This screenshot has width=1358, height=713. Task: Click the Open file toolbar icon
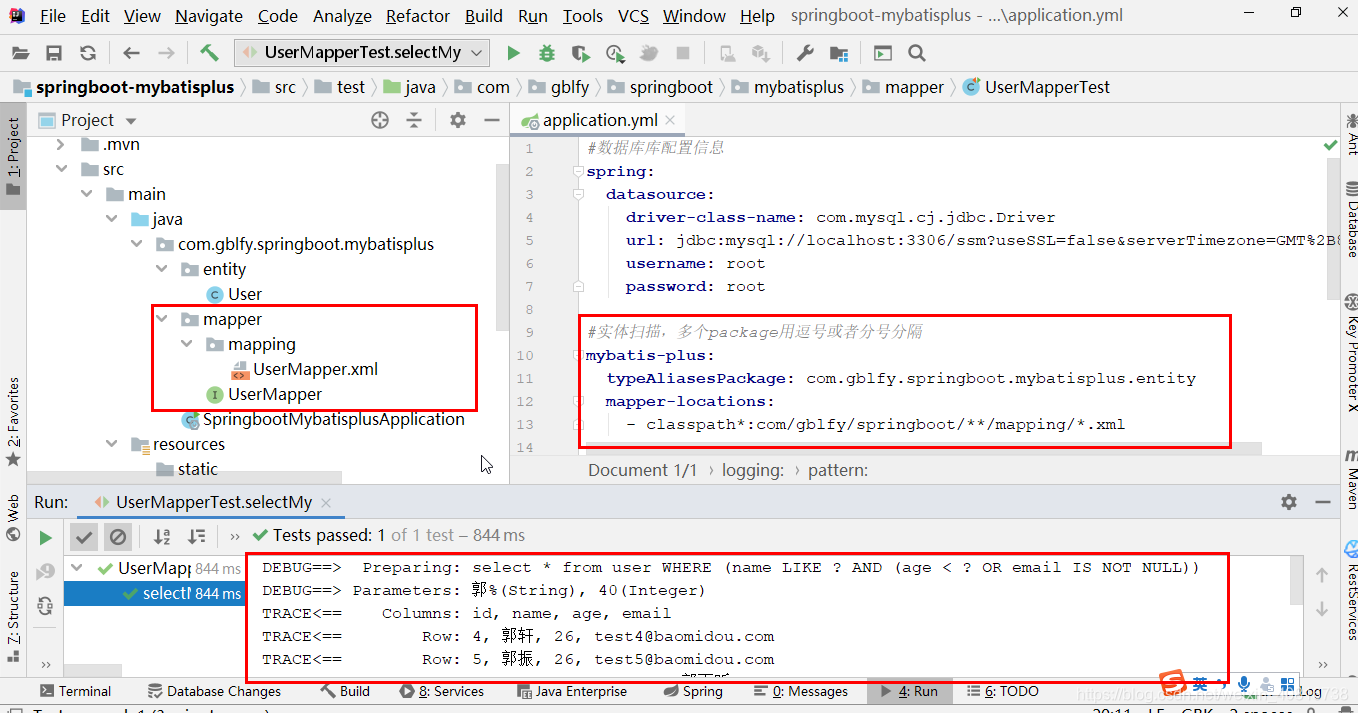click(x=20, y=53)
